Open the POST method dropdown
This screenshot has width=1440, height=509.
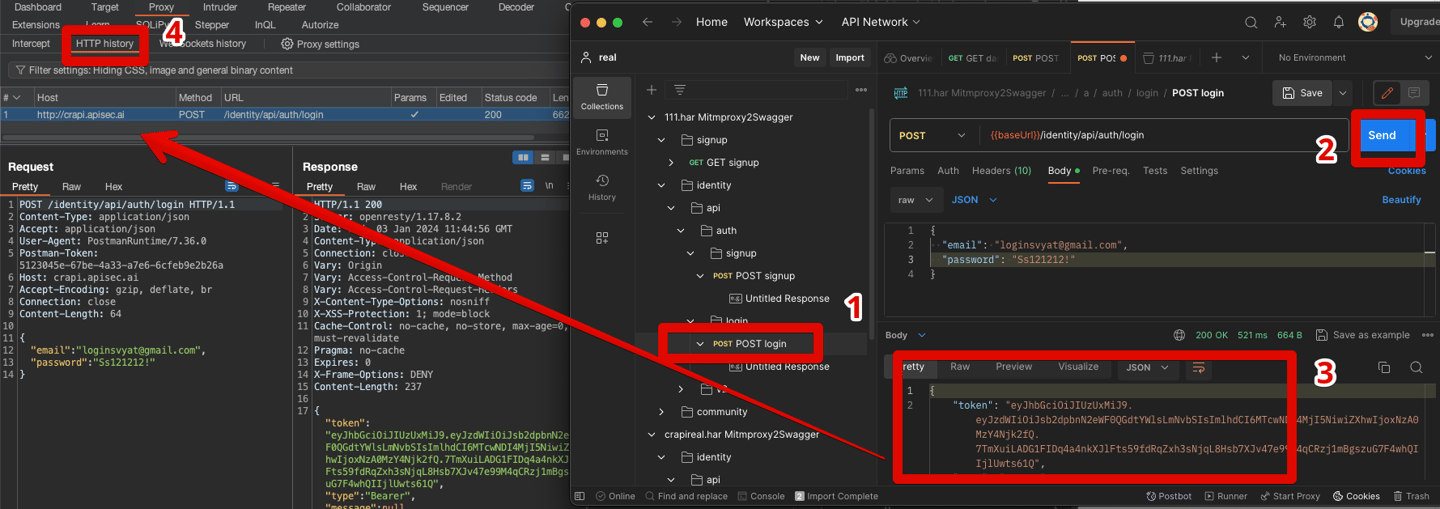click(x=932, y=135)
